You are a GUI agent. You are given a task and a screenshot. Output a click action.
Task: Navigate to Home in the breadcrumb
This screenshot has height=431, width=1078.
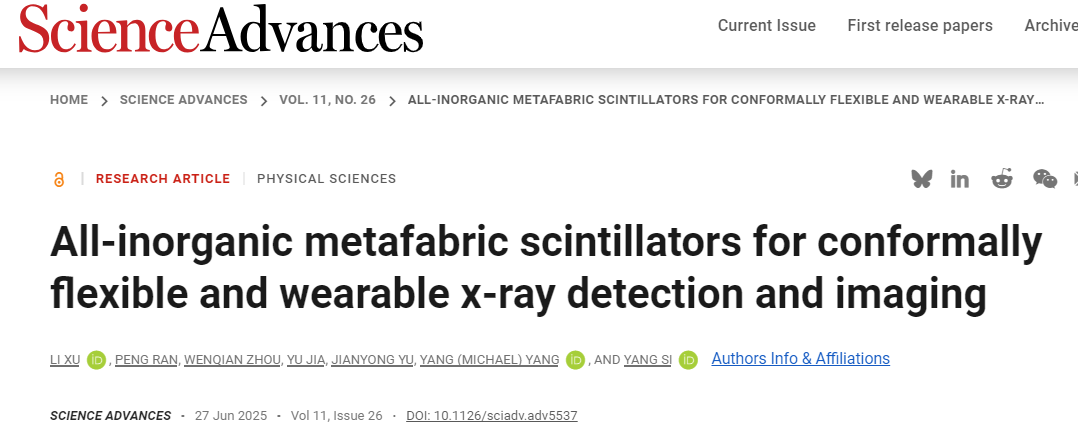point(69,100)
